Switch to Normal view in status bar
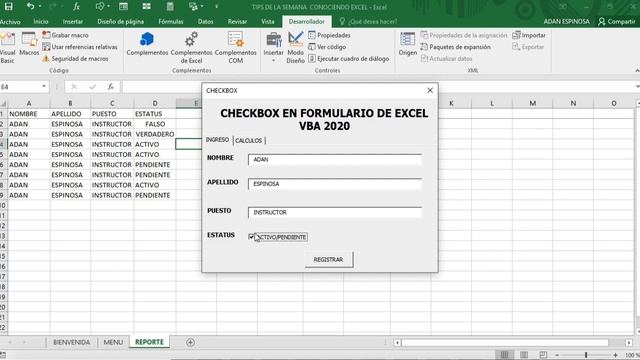 504,355
